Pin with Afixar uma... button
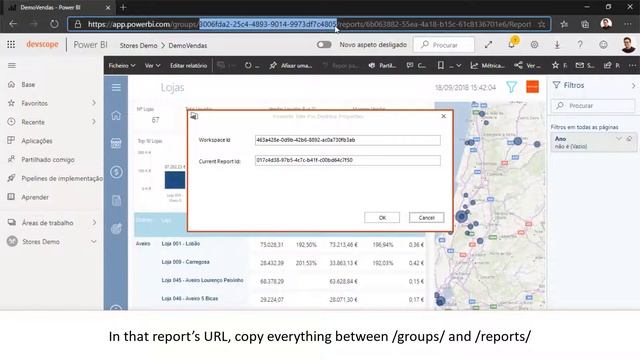This screenshot has height=360, width=640. tap(291, 65)
